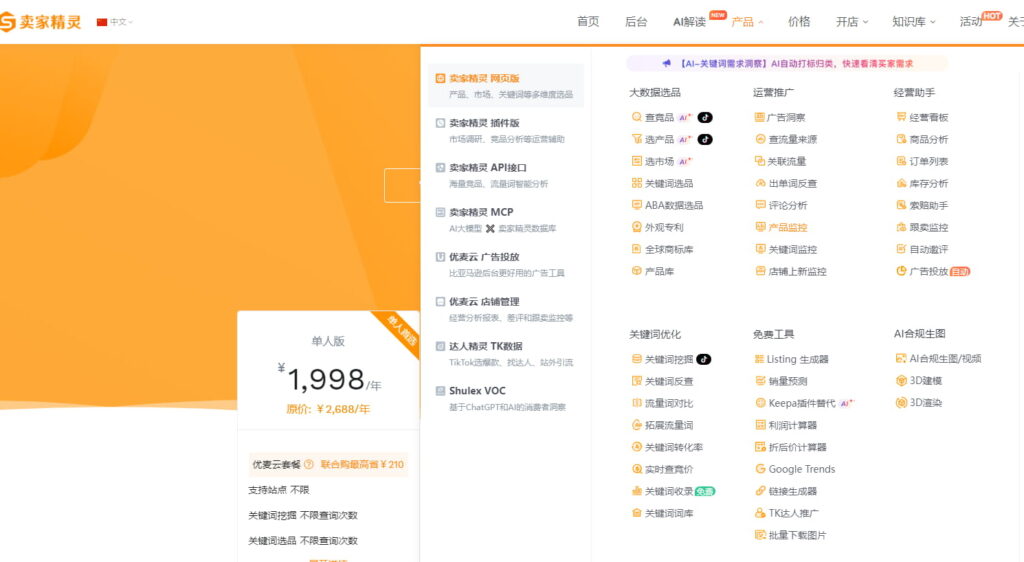The width and height of the screenshot is (1024, 562).
Task: Open 销量预测 link
Action: [788, 381]
